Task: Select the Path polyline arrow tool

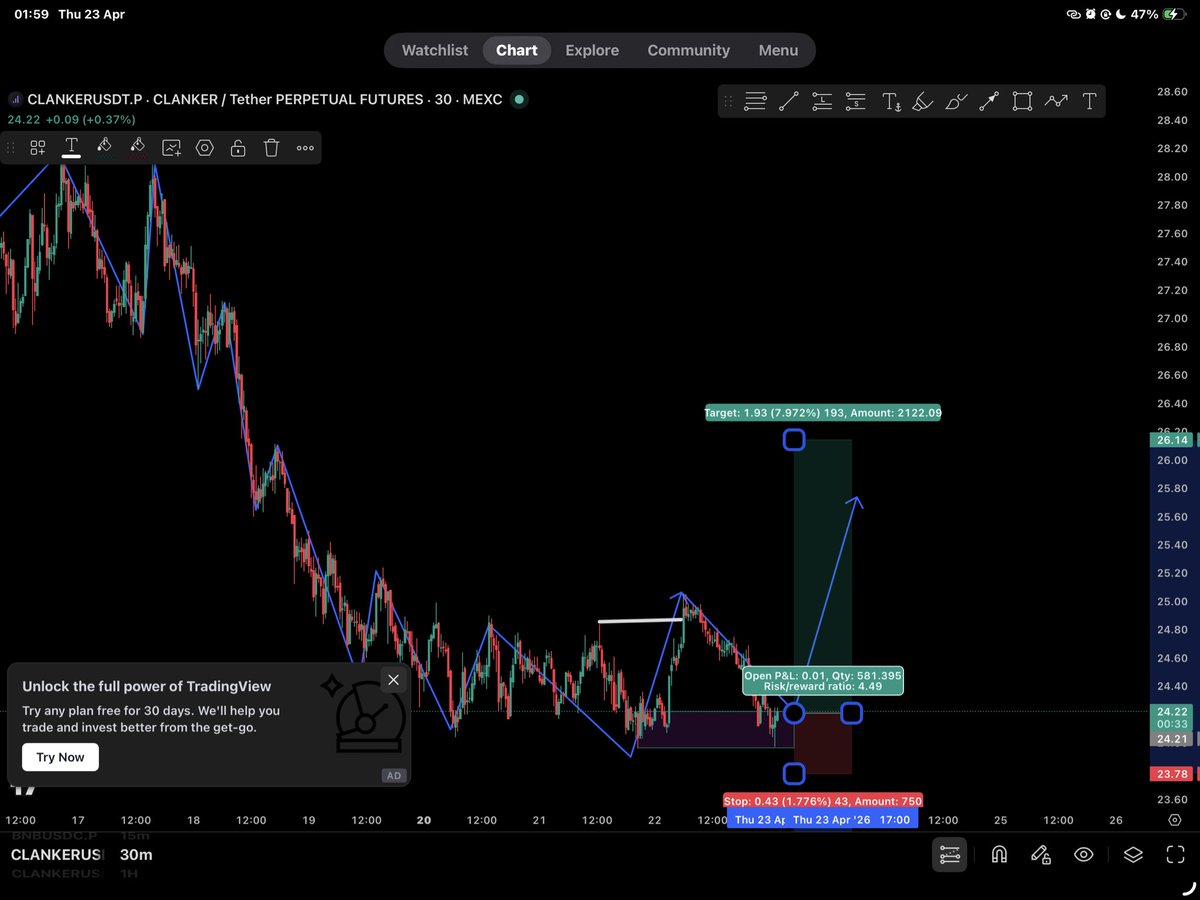Action: [x=1056, y=101]
